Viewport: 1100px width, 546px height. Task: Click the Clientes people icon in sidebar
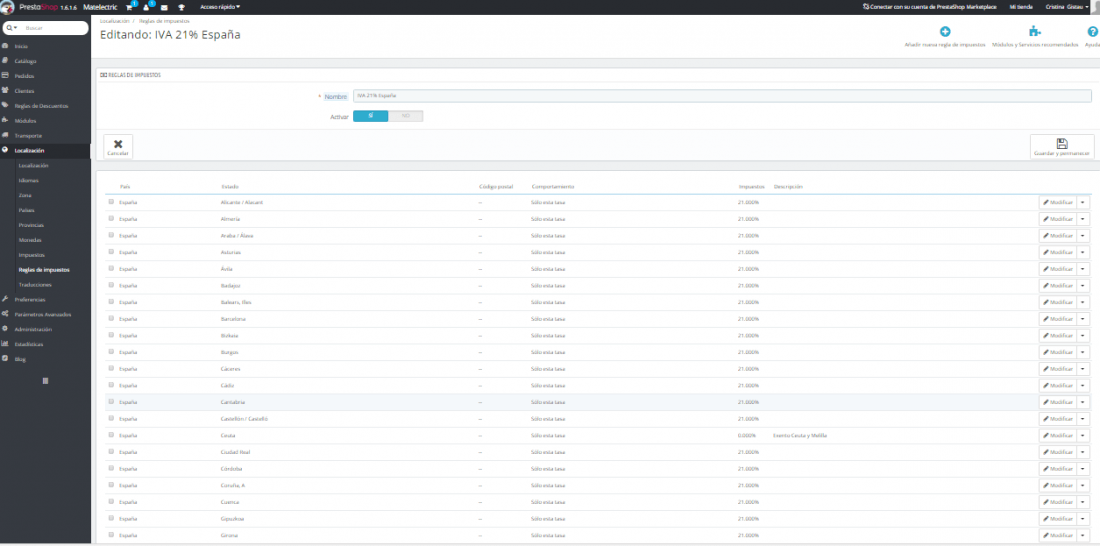coord(5,91)
